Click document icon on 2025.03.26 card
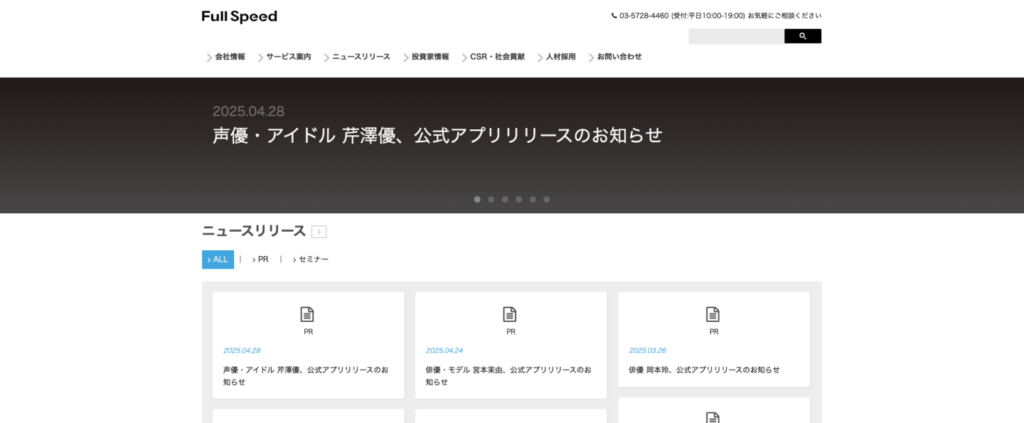 point(713,314)
